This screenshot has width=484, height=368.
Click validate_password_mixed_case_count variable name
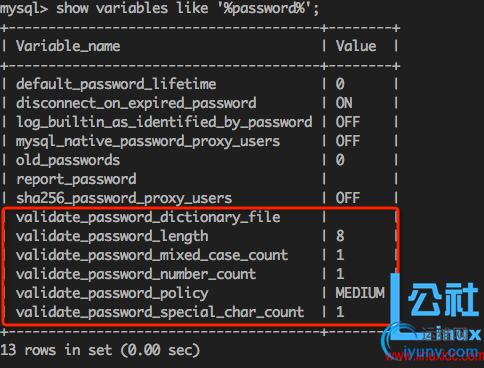[152, 255]
